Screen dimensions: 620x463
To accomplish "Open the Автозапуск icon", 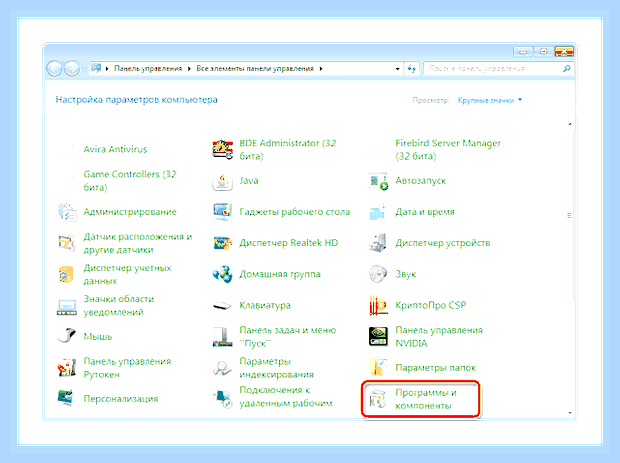I will coord(378,181).
